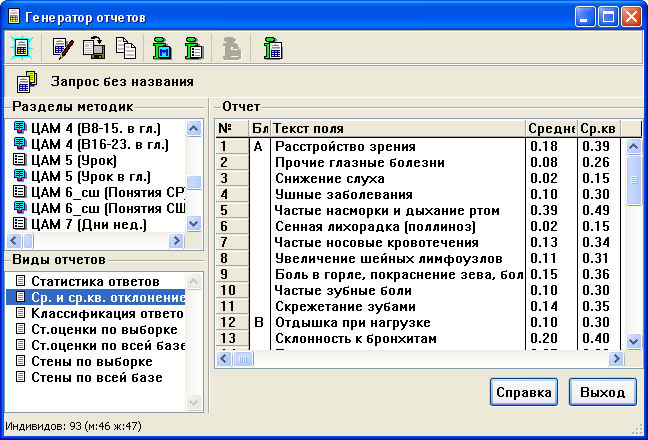Screen dimensions: 648x440
Task: Click the green weight icon with letter M
Action: pos(162,48)
